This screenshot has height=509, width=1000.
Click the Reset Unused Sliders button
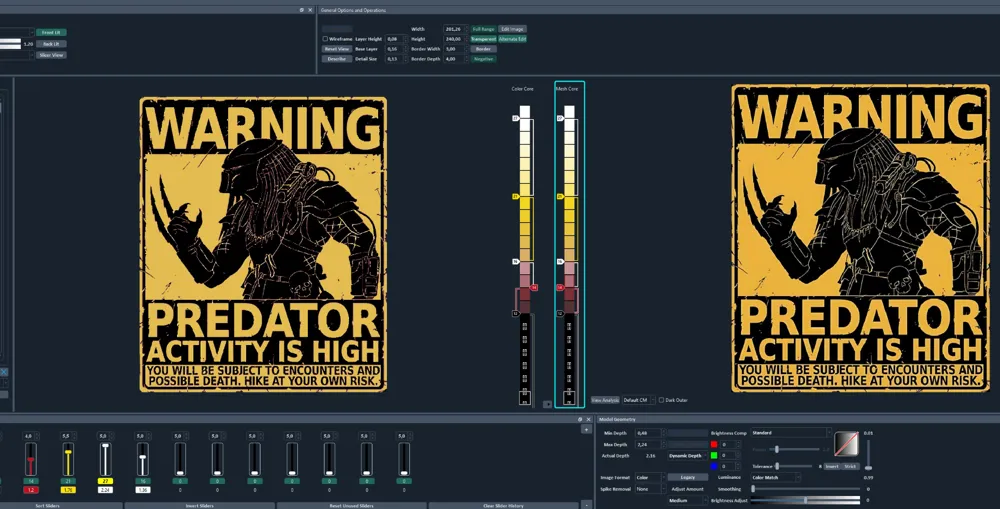(352, 505)
